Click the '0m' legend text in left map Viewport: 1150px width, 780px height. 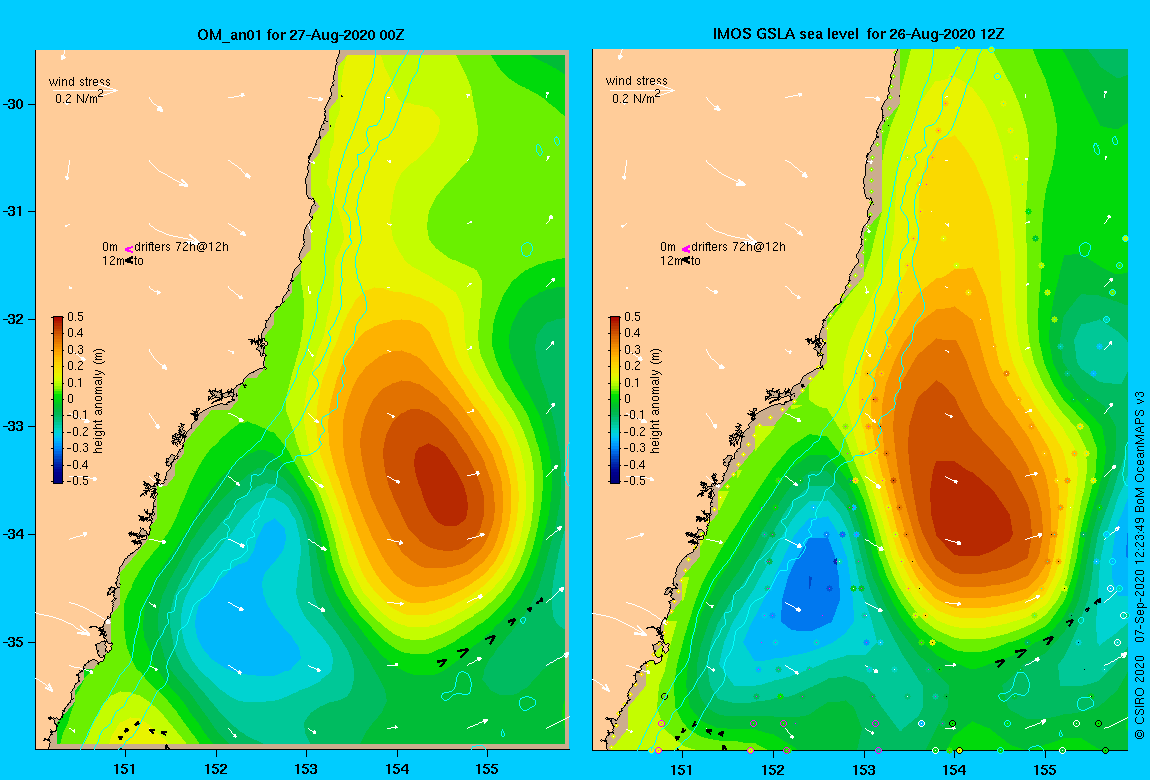coord(110,247)
